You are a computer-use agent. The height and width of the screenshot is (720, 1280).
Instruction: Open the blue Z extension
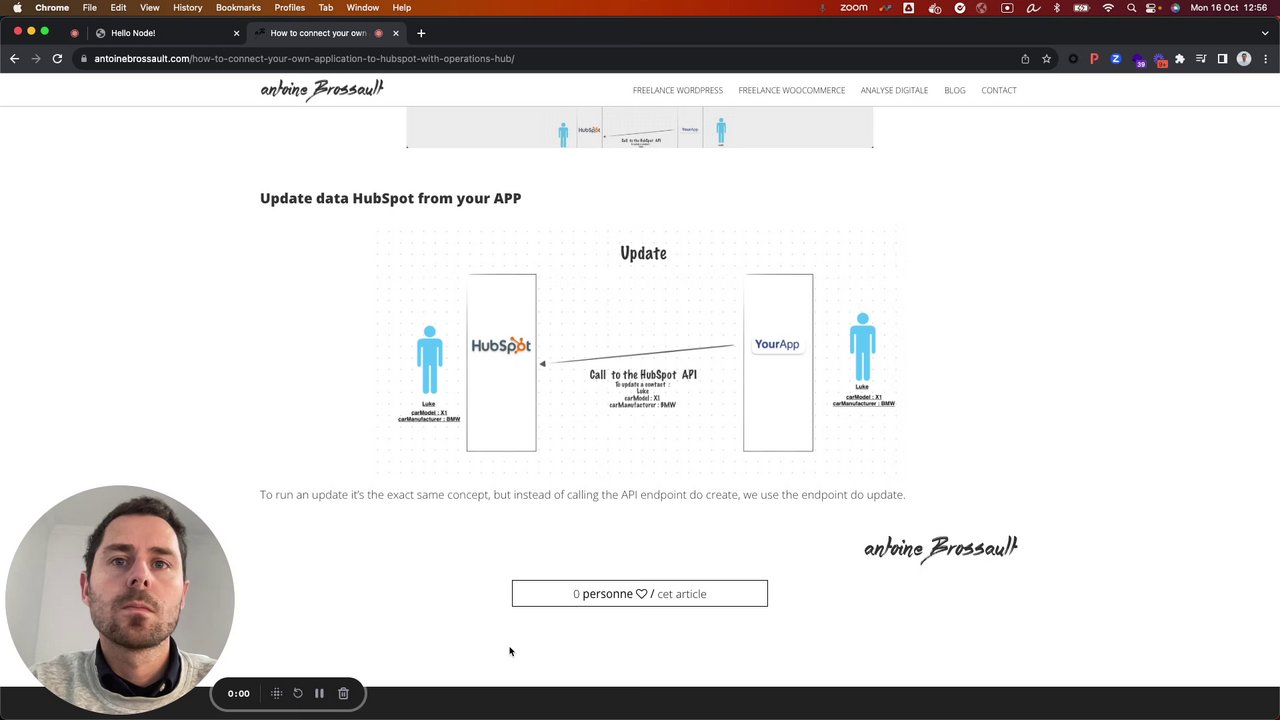pyautogui.click(x=1116, y=59)
